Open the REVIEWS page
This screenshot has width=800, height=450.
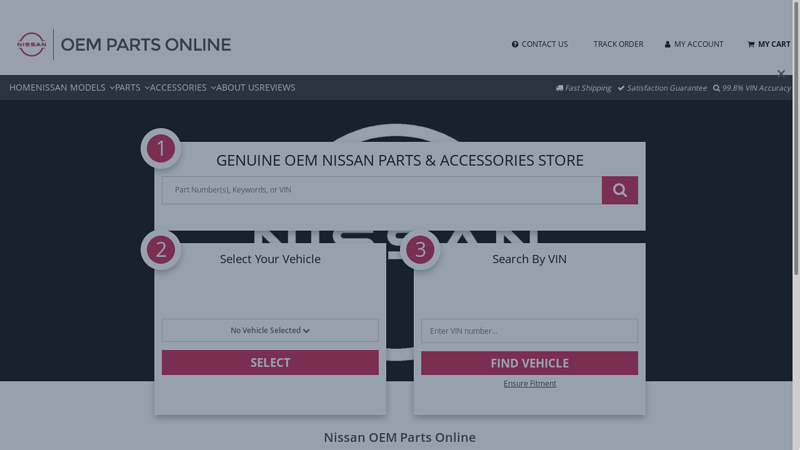pyautogui.click(x=278, y=88)
